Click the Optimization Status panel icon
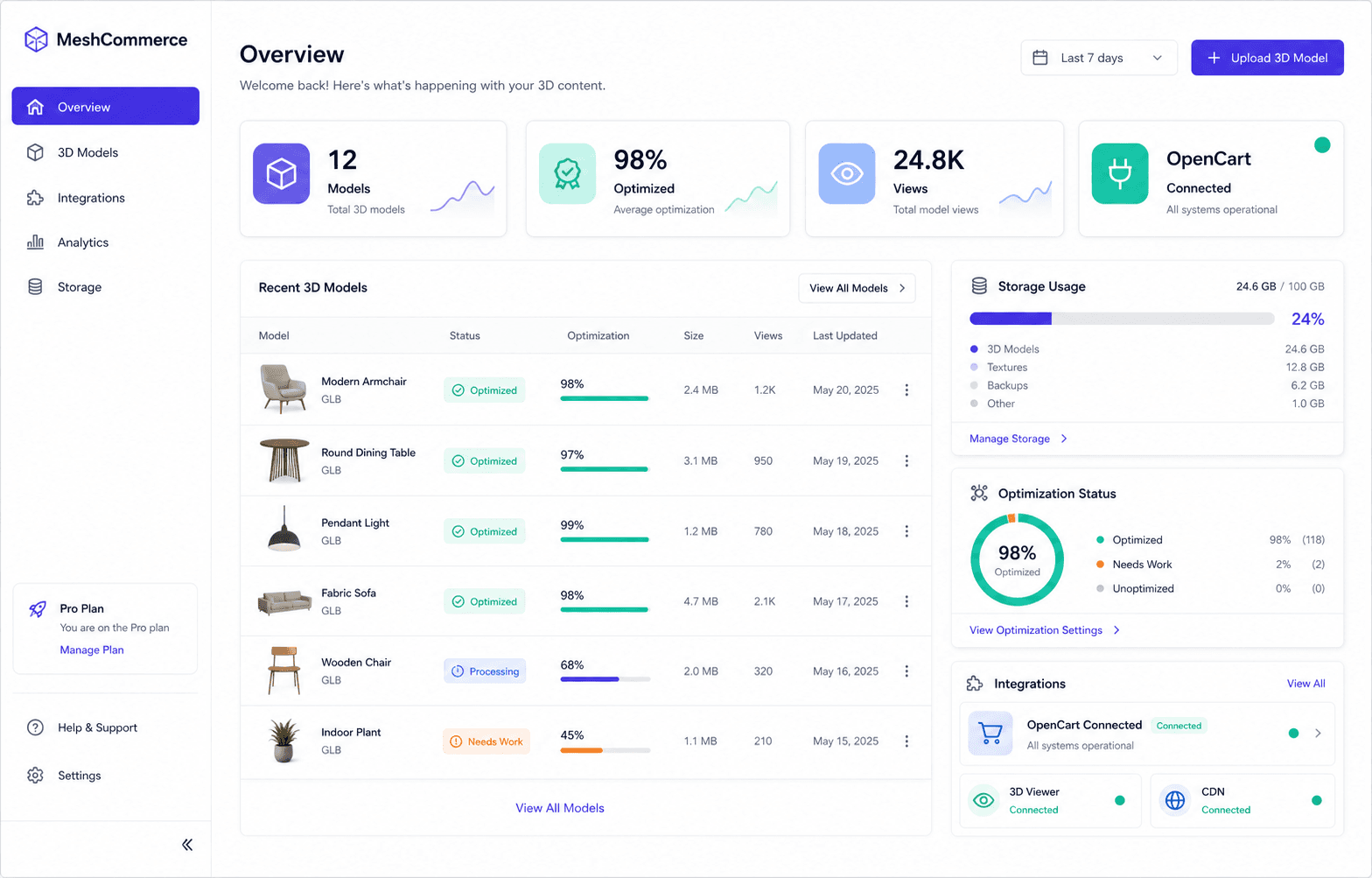 [x=979, y=494]
